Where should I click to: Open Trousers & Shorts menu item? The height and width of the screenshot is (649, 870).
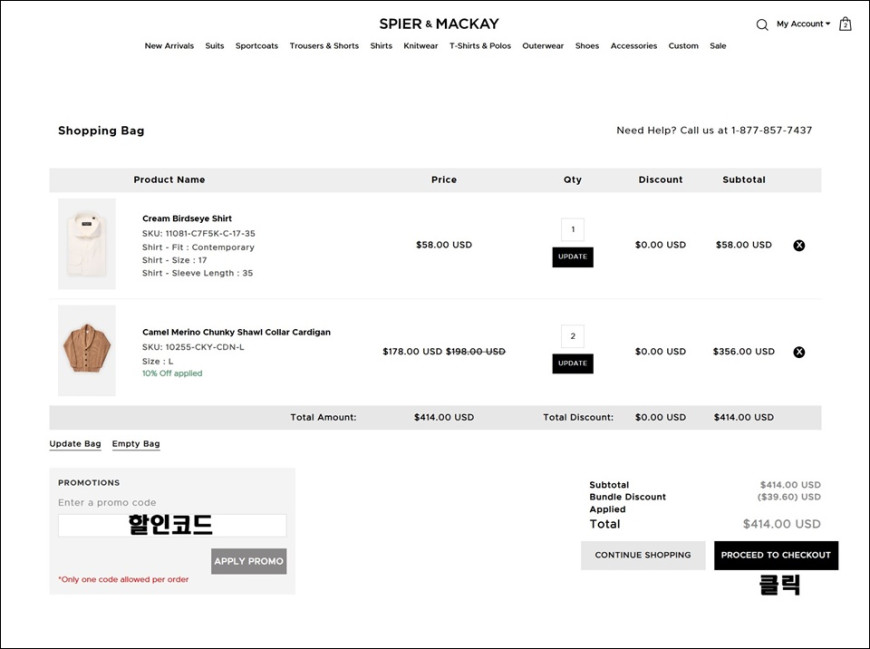324,46
